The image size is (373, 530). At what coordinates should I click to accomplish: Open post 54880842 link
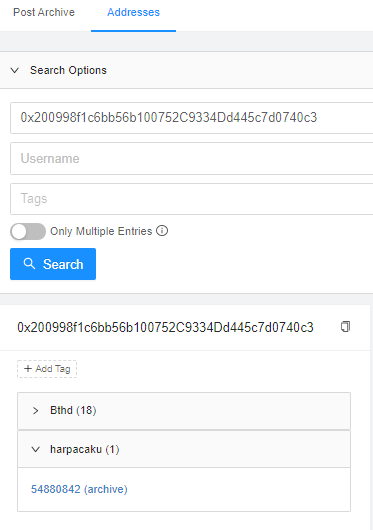tap(56, 489)
